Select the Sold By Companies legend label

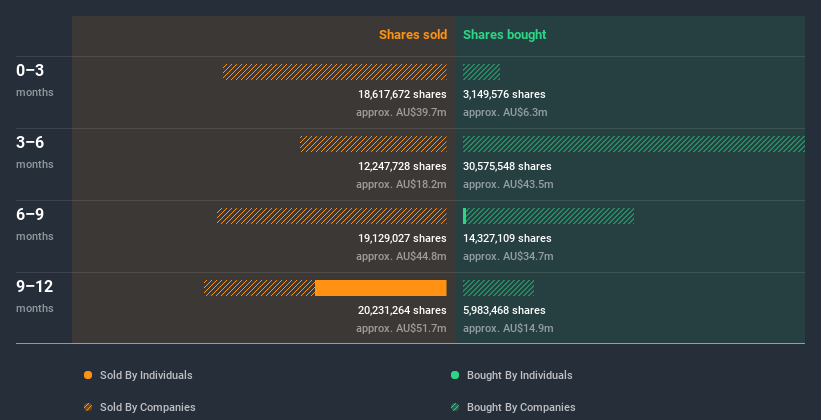(x=148, y=407)
